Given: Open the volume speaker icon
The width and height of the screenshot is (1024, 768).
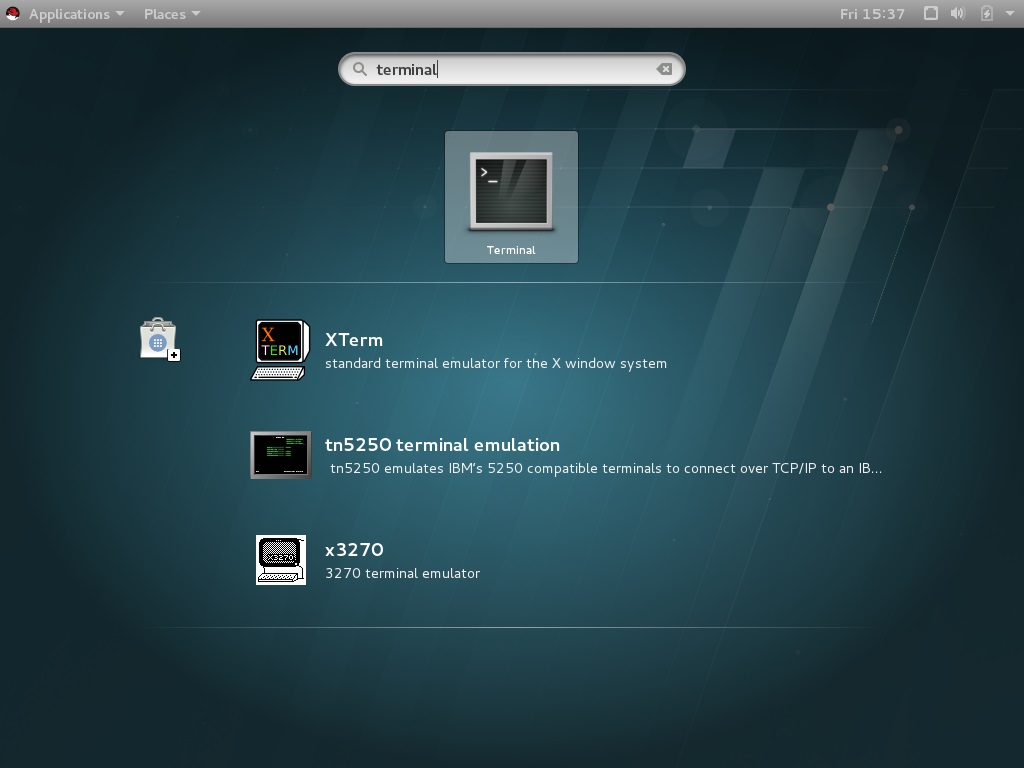Looking at the screenshot, I should [x=957, y=13].
